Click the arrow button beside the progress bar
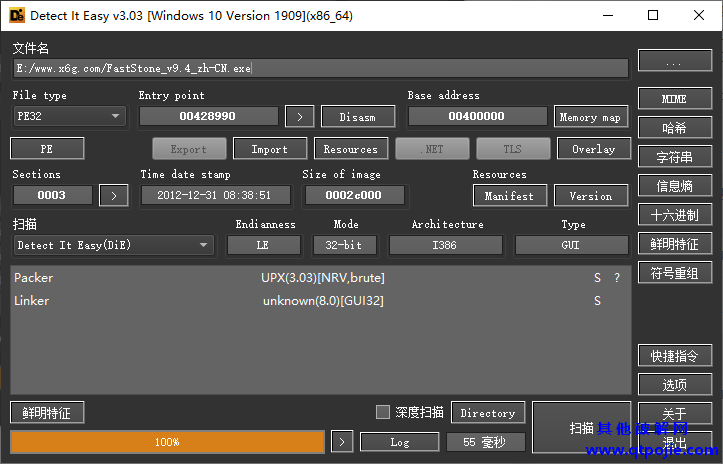The width and height of the screenshot is (723, 464). 342,442
